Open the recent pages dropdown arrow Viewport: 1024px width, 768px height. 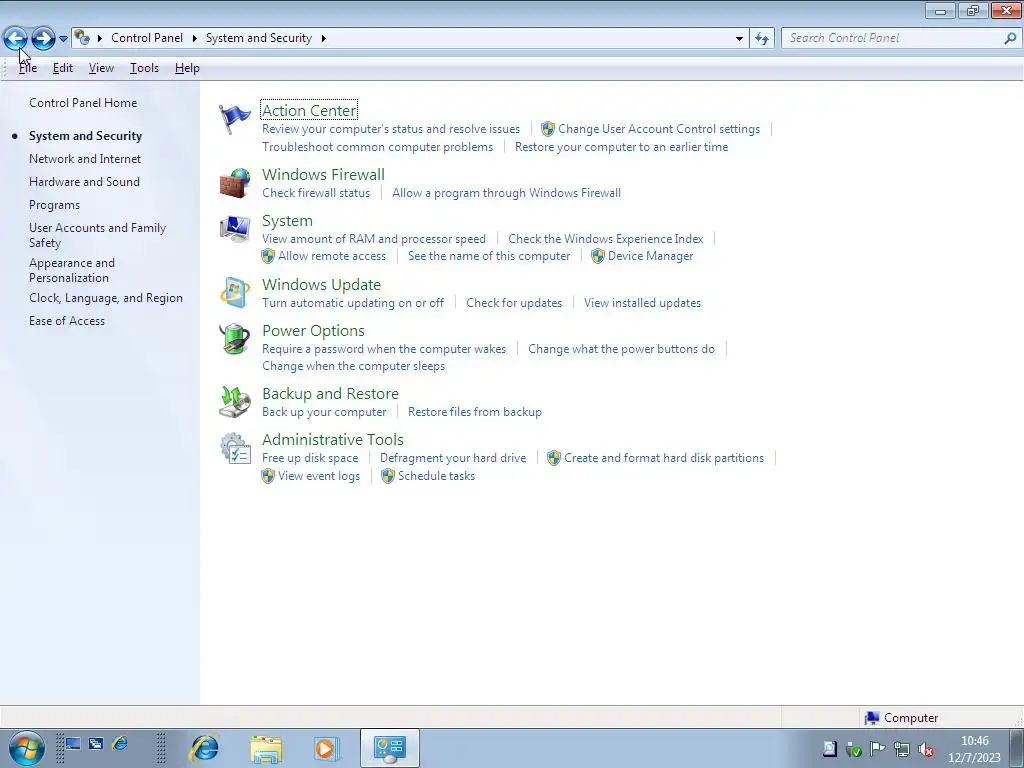pyautogui.click(x=63, y=39)
